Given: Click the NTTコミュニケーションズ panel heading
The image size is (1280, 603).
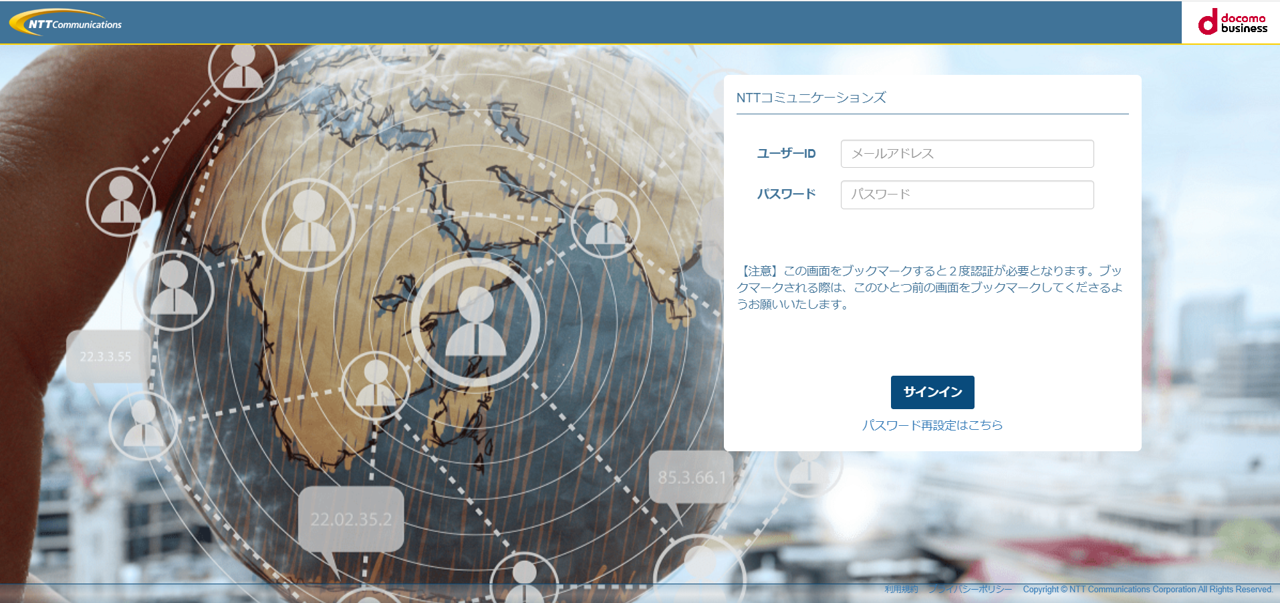Looking at the screenshot, I should (x=811, y=98).
